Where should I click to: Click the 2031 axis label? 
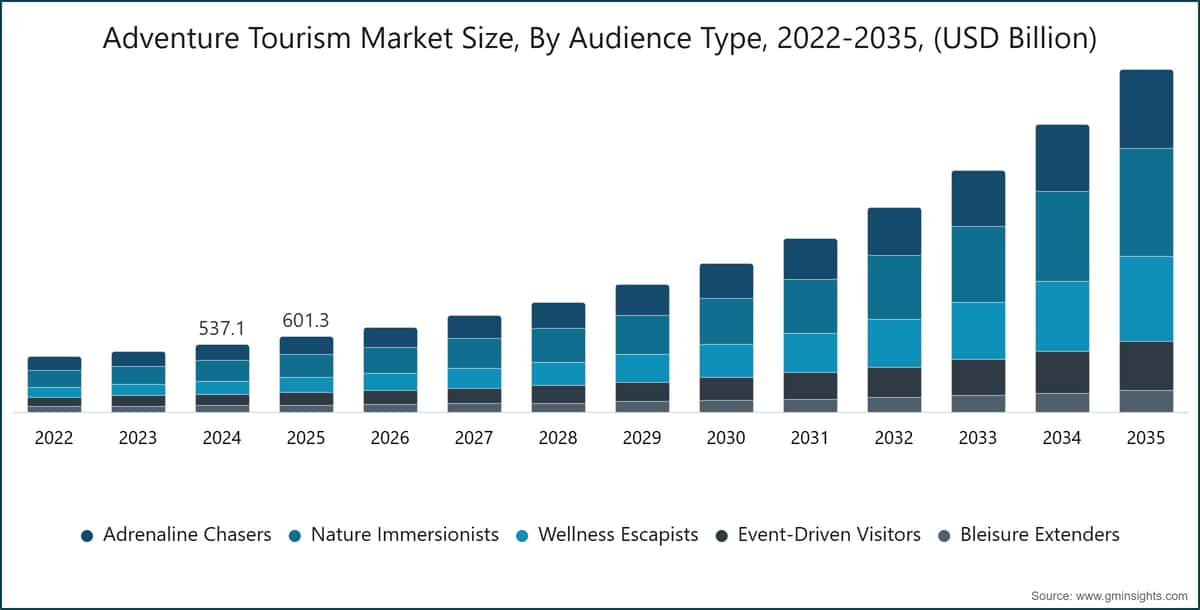click(810, 438)
